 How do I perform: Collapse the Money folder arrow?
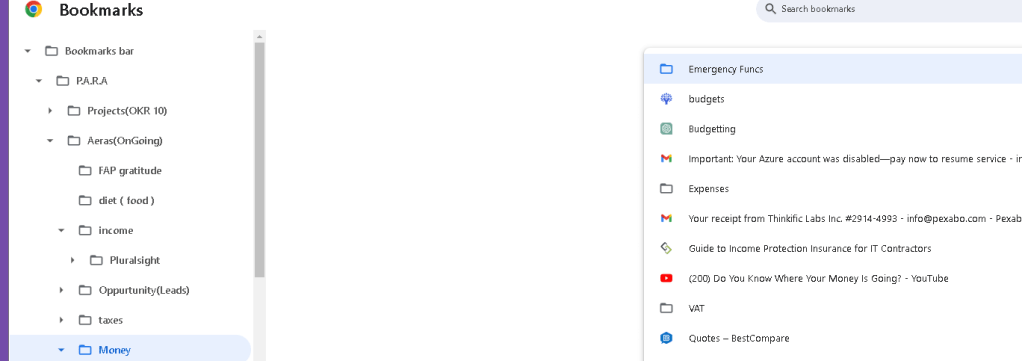61,350
